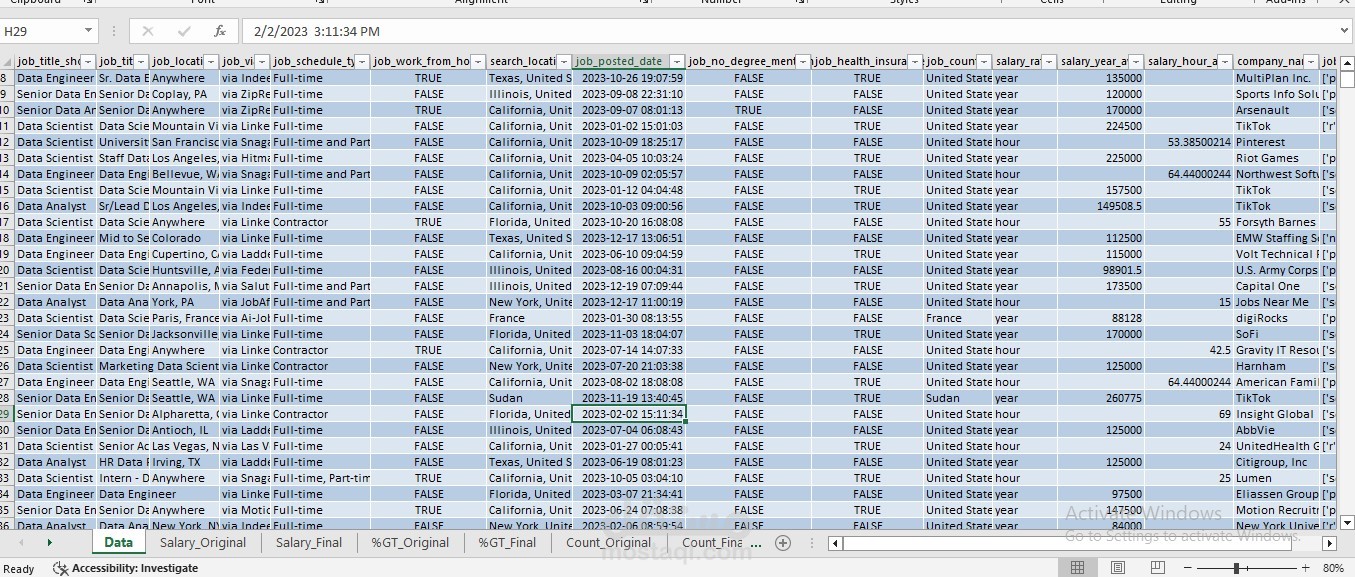Click the zoom slider handle

coord(1237,568)
